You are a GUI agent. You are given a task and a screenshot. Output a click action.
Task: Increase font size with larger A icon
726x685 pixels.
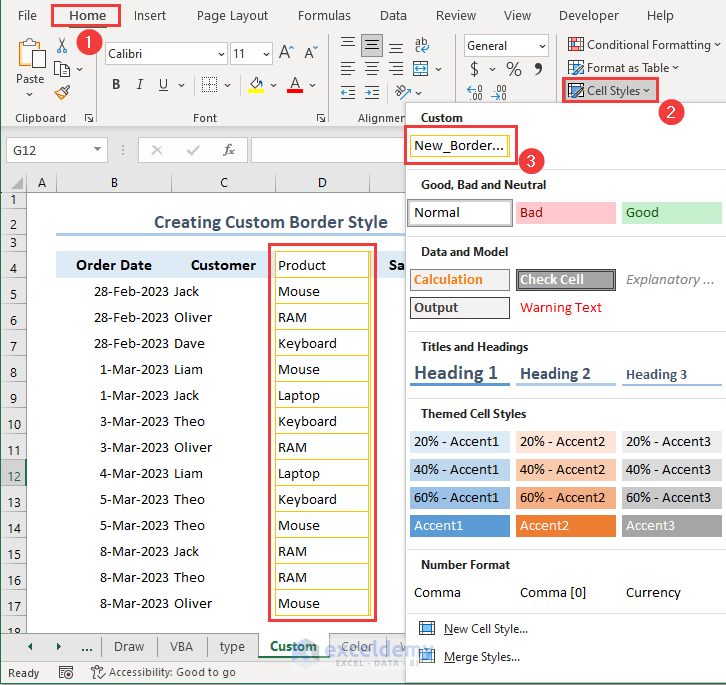click(286, 53)
